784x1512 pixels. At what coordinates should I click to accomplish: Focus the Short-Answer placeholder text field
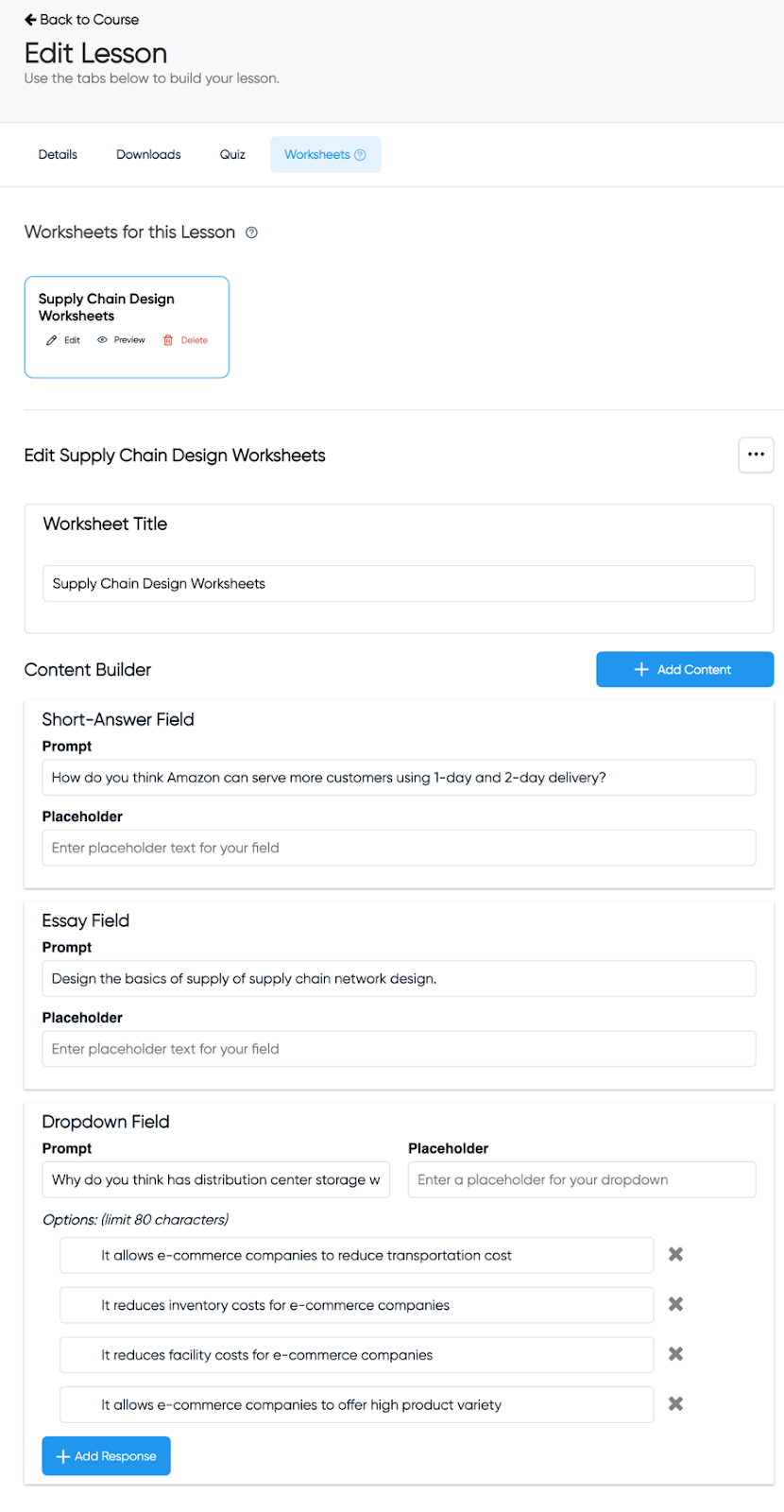pos(399,849)
